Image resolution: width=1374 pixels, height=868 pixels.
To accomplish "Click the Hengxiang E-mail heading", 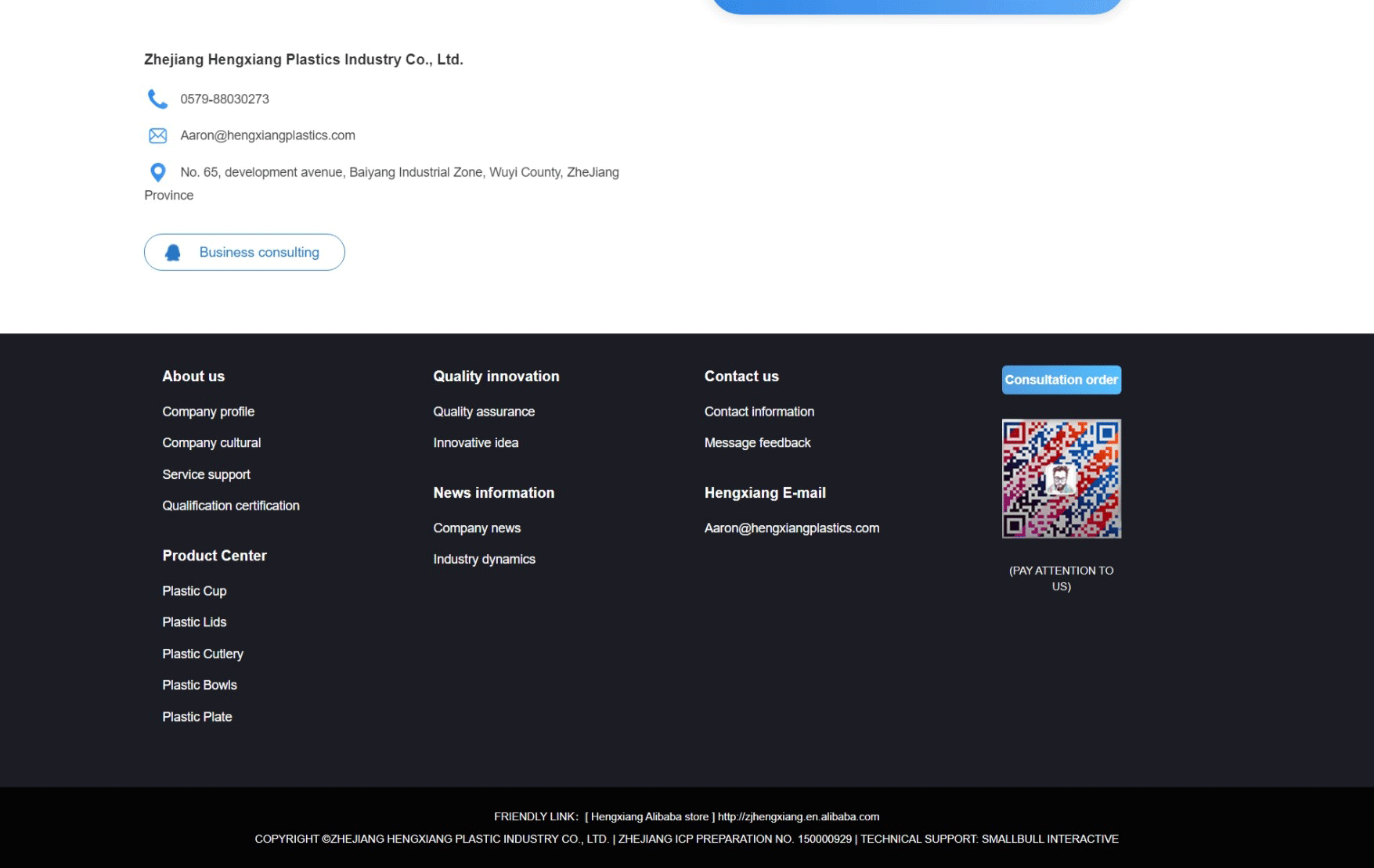I will pos(765,493).
